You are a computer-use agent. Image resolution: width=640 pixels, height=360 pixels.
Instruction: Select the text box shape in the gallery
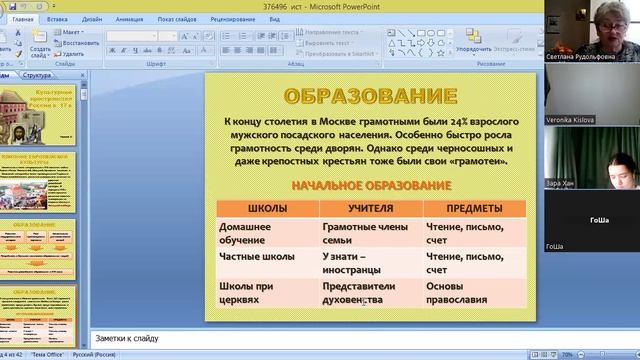pos(391,33)
